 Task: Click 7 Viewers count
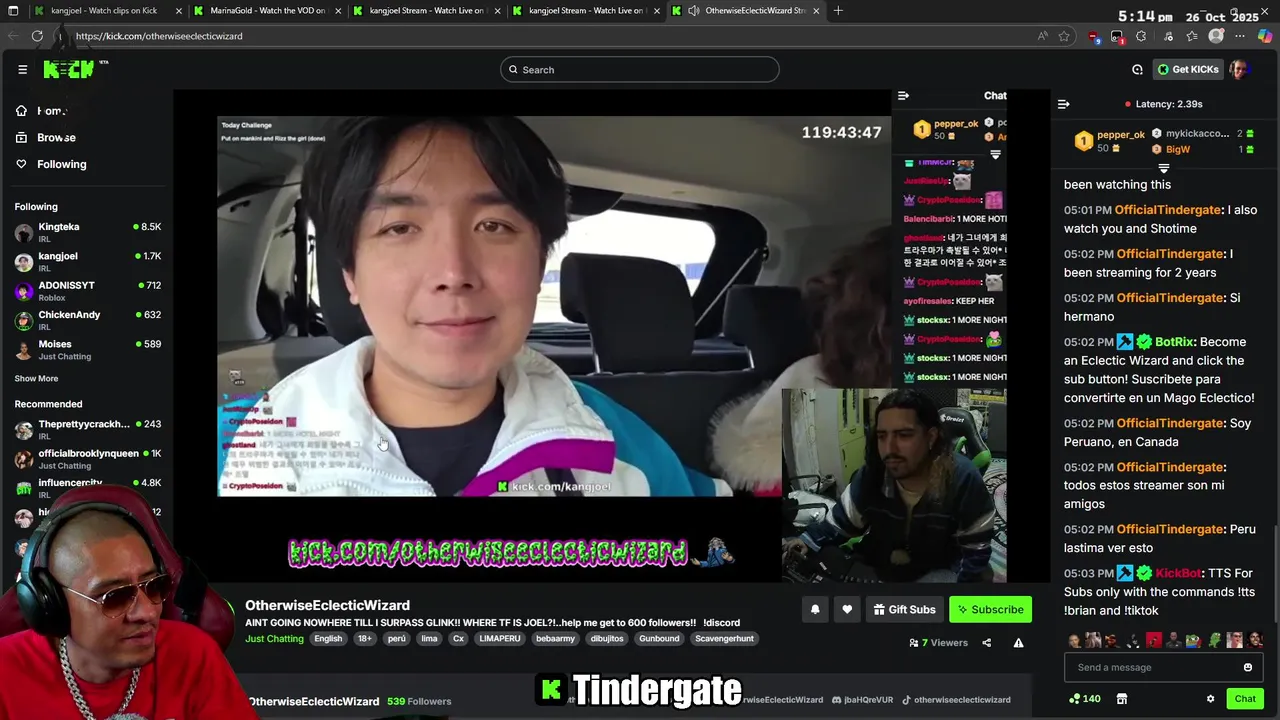[x=938, y=643]
